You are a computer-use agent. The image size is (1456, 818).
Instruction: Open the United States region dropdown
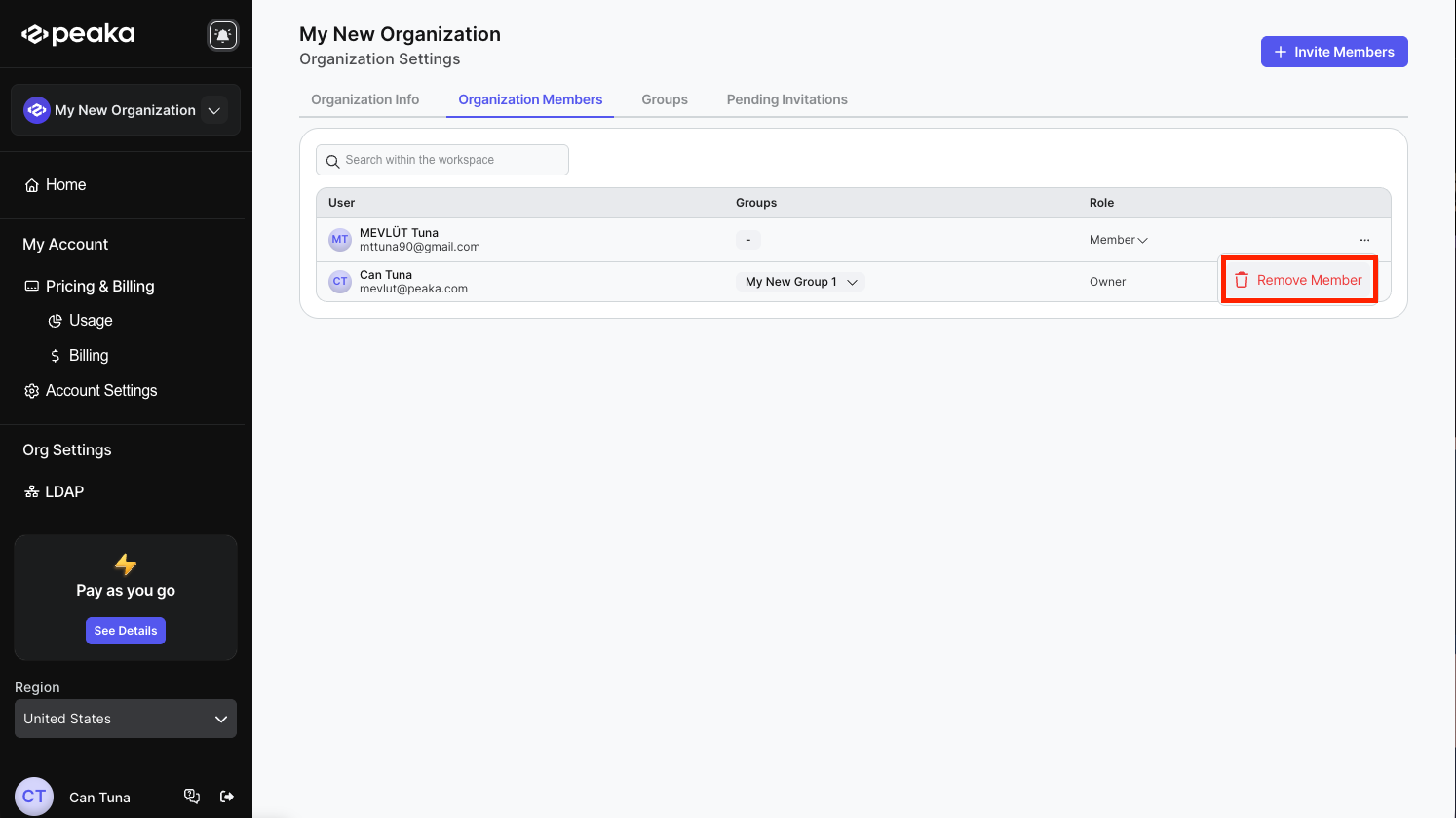126,719
